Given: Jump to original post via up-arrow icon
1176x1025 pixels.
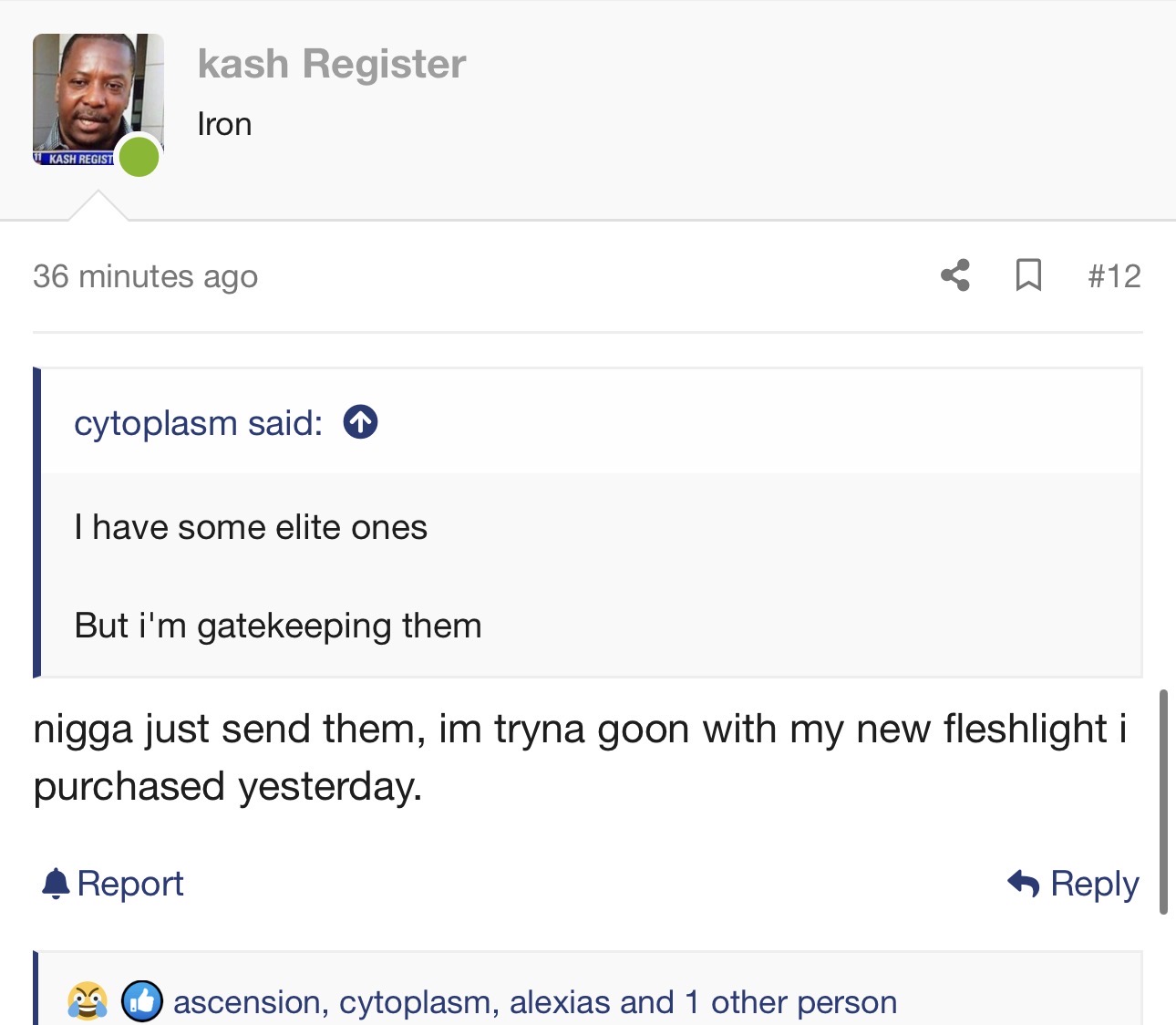Looking at the screenshot, I should 360,422.
